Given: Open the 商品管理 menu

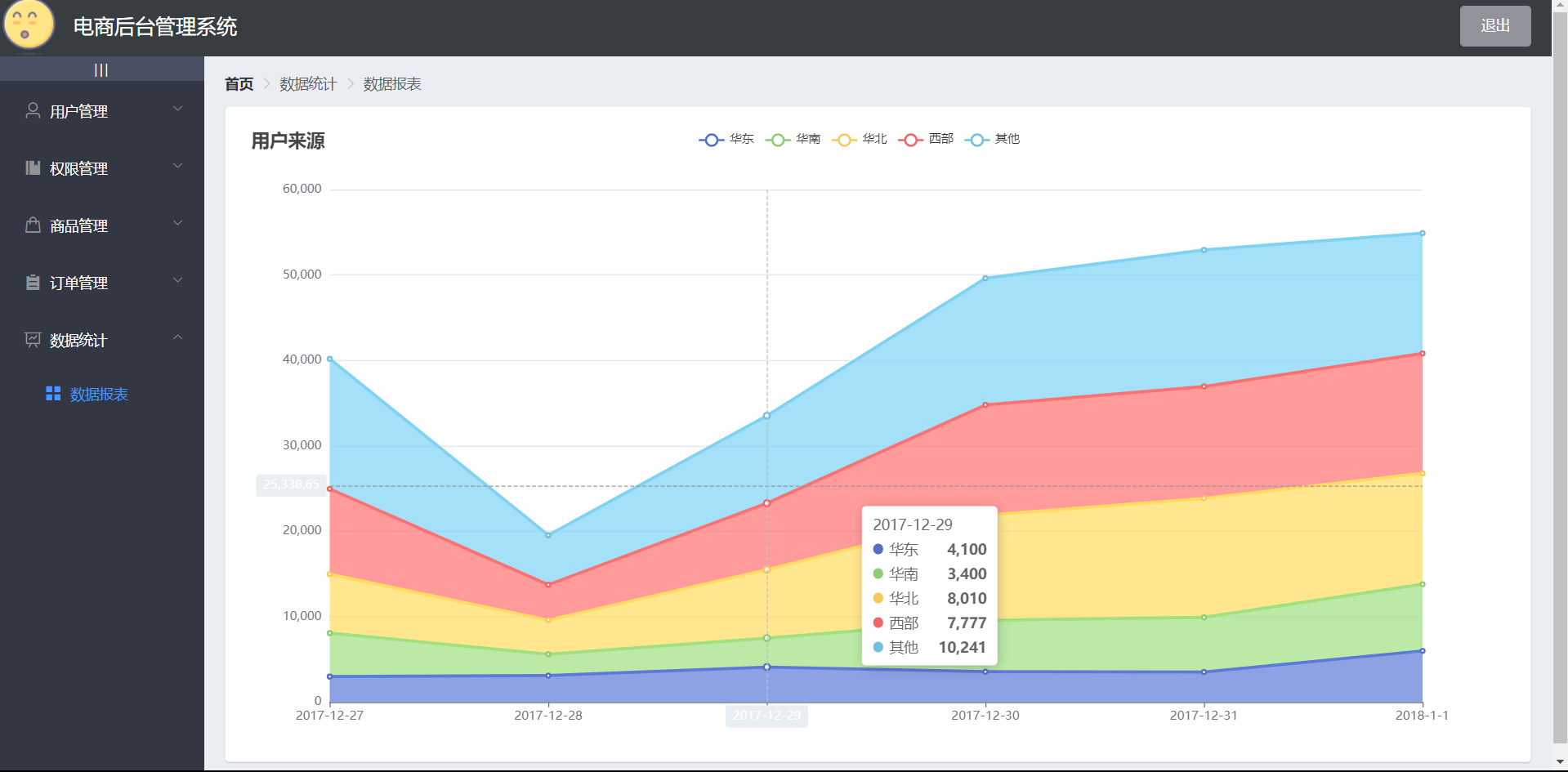Looking at the screenshot, I should tap(102, 225).
